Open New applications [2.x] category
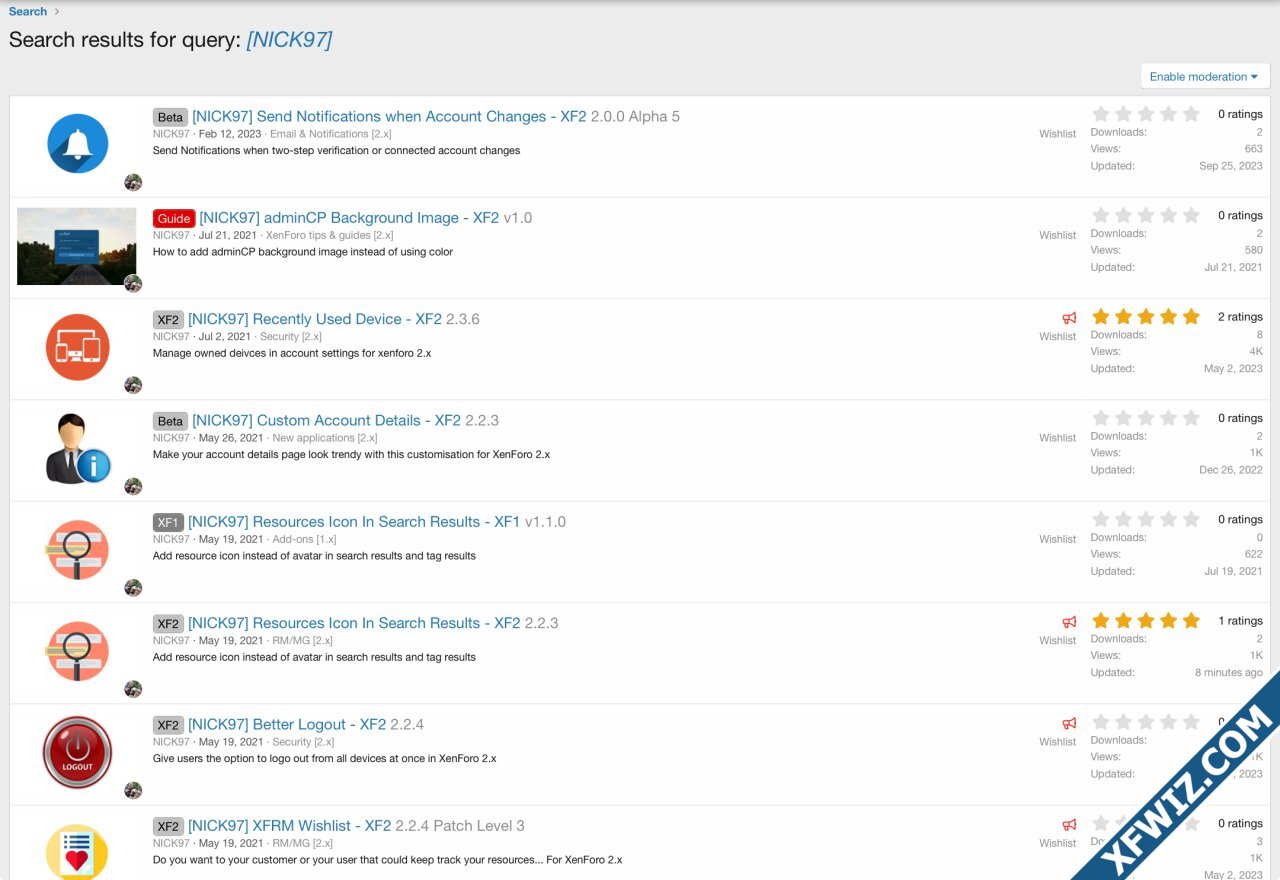The width and height of the screenshot is (1280, 880). coord(325,438)
